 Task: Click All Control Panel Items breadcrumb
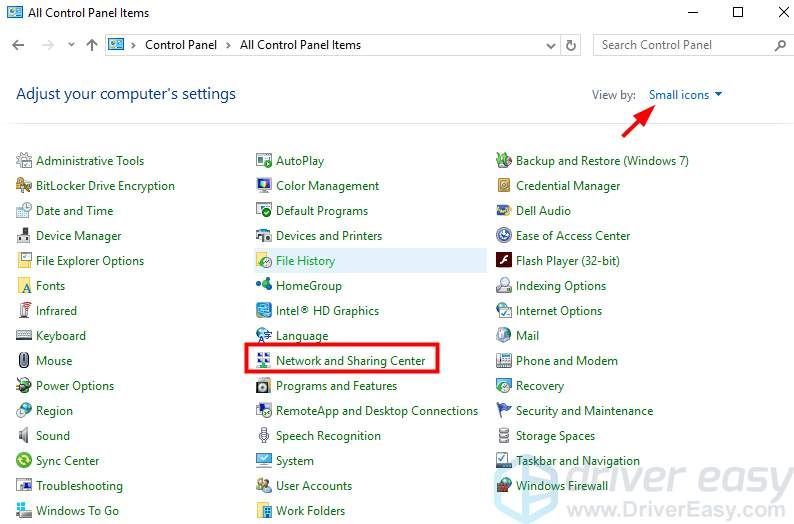click(300, 45)
